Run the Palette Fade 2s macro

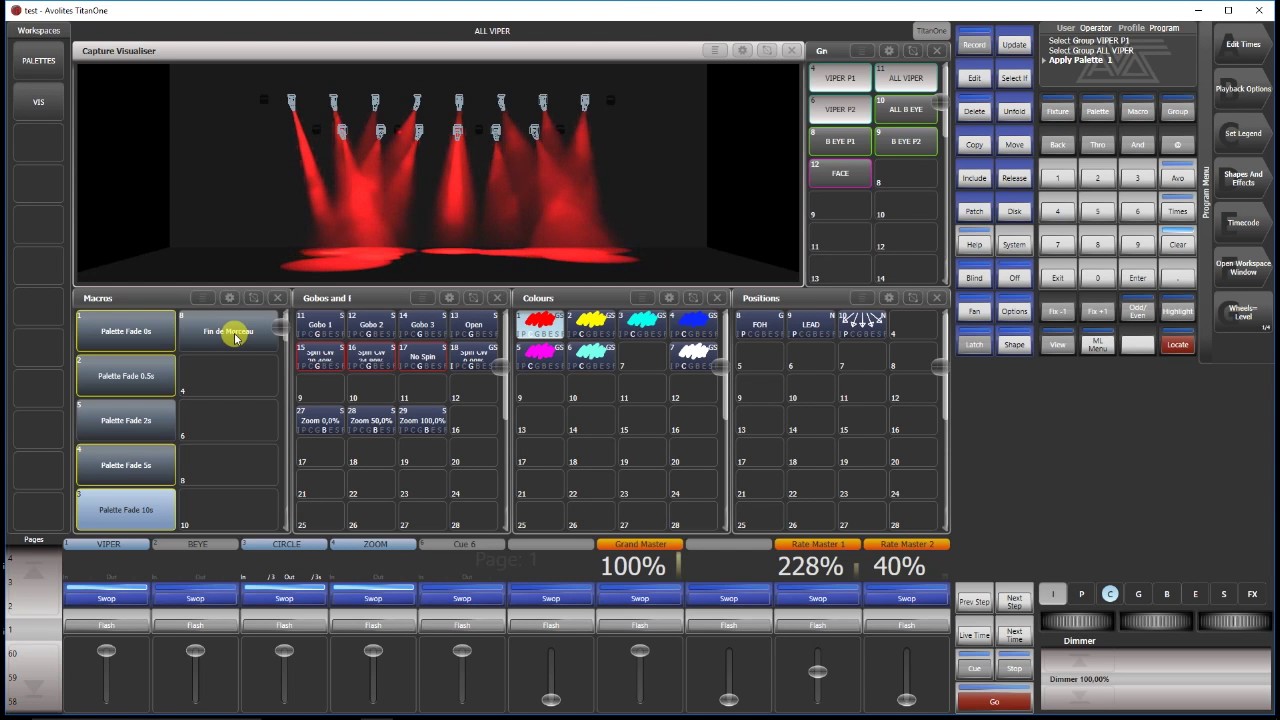pyautogui.click(x=126, y=420)
